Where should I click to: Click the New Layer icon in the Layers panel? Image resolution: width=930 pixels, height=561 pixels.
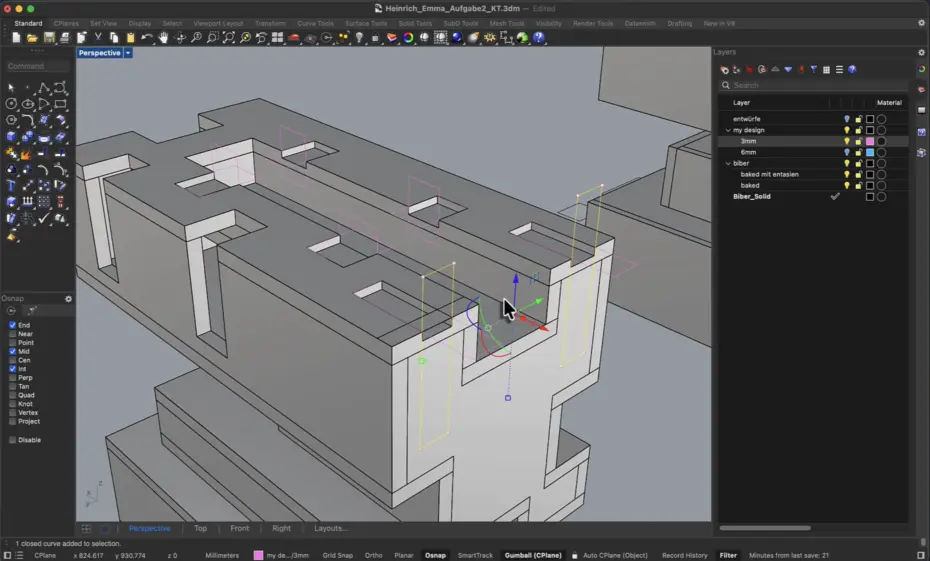point(724,69)
